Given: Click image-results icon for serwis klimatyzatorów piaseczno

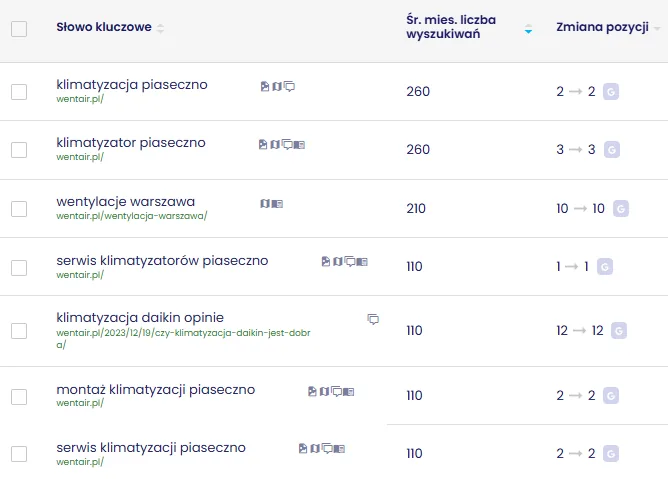Looking at the screenshot, I should click(325, 261).
